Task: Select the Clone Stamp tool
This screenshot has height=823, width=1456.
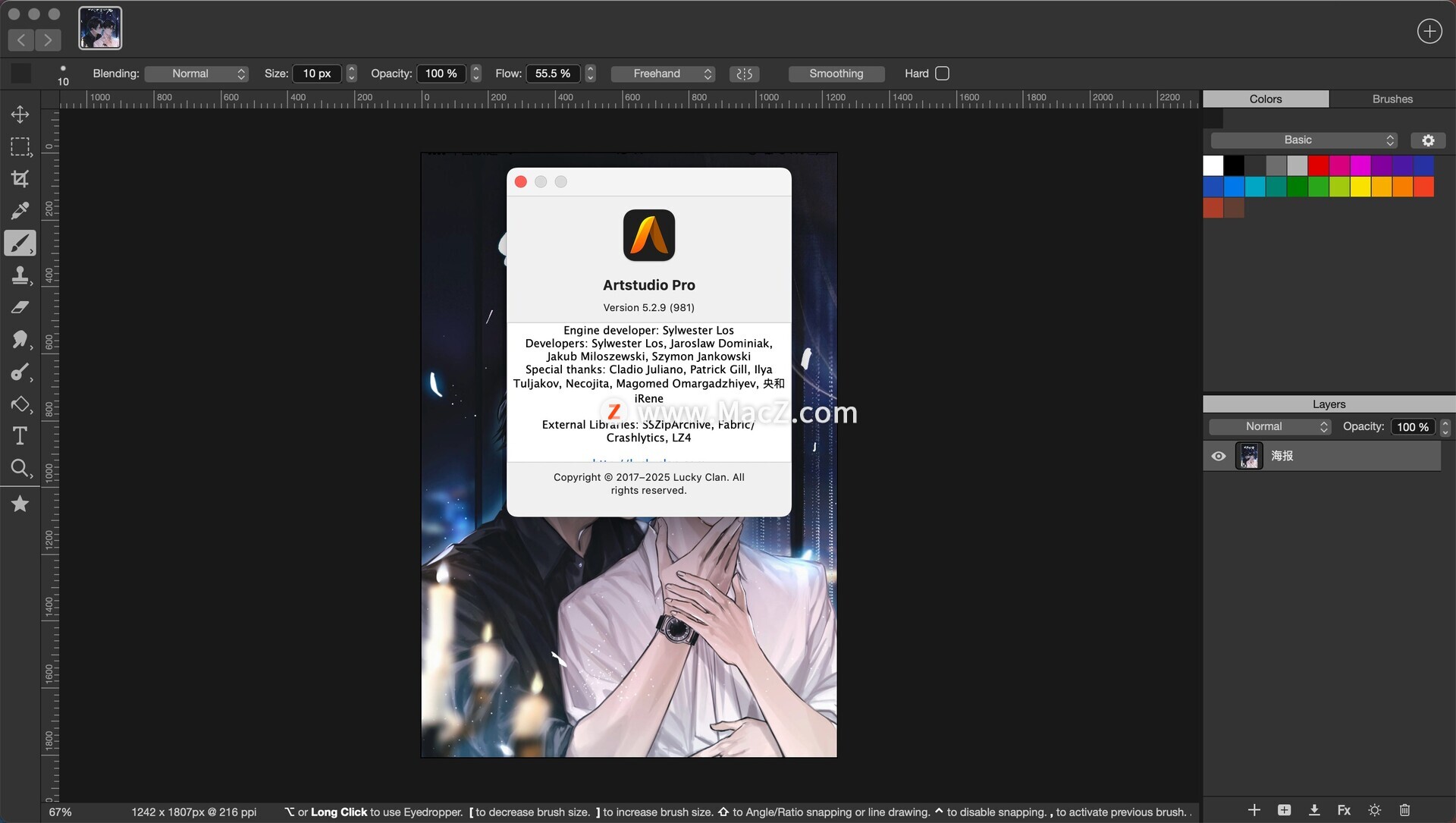Action: (x=20, y=275)
